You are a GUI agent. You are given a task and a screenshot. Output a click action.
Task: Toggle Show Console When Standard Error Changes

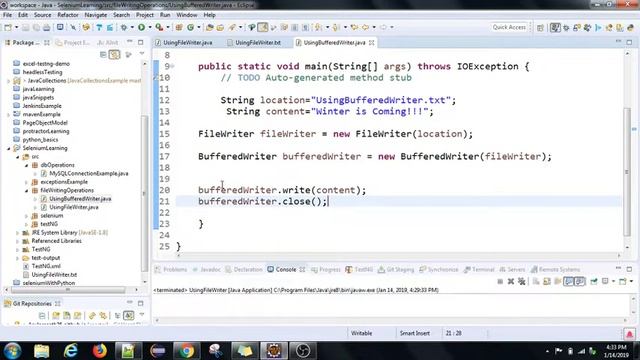(x=580, y=282)
